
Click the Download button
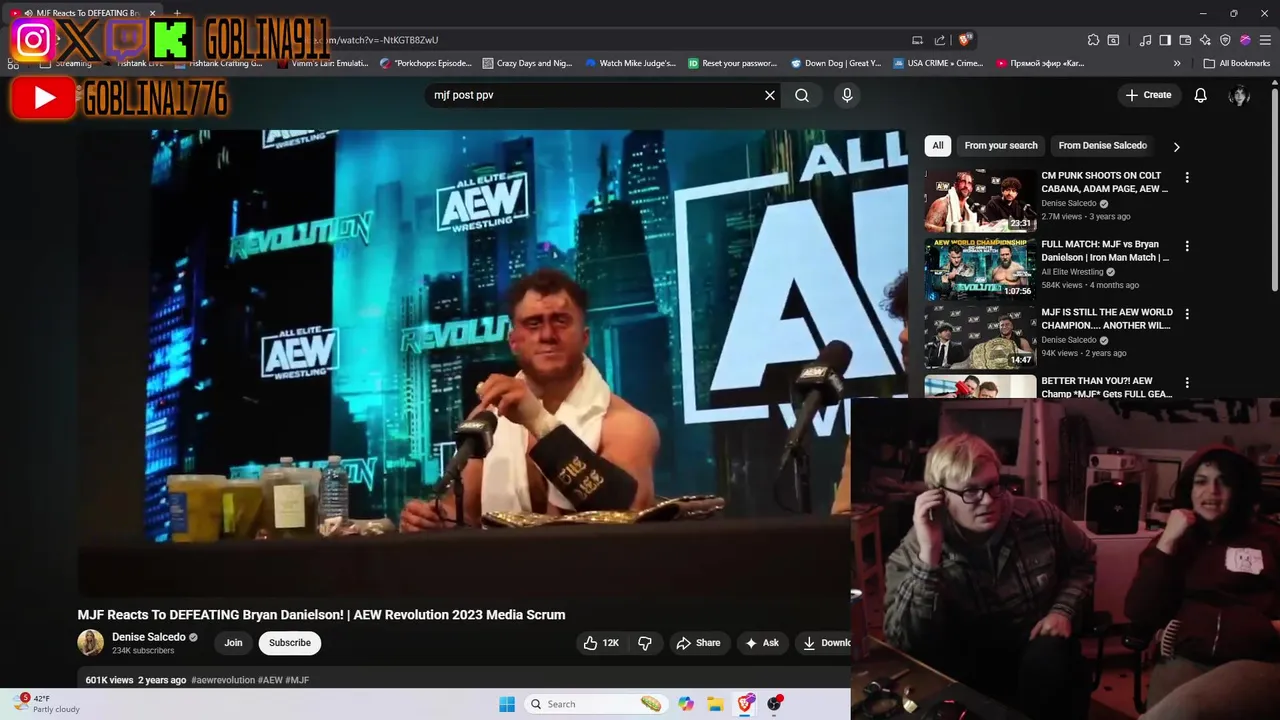pyautogui.click(x=824, y=643)
